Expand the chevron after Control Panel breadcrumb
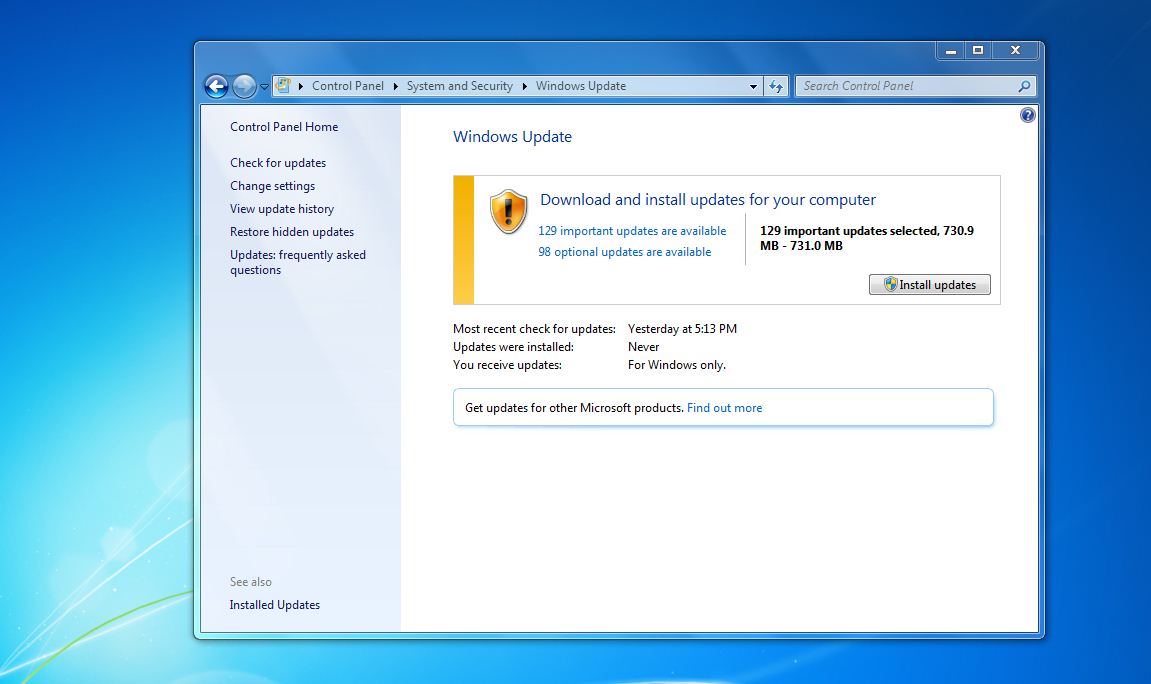This screenshot has width=1151, height=684. point(396,86)
